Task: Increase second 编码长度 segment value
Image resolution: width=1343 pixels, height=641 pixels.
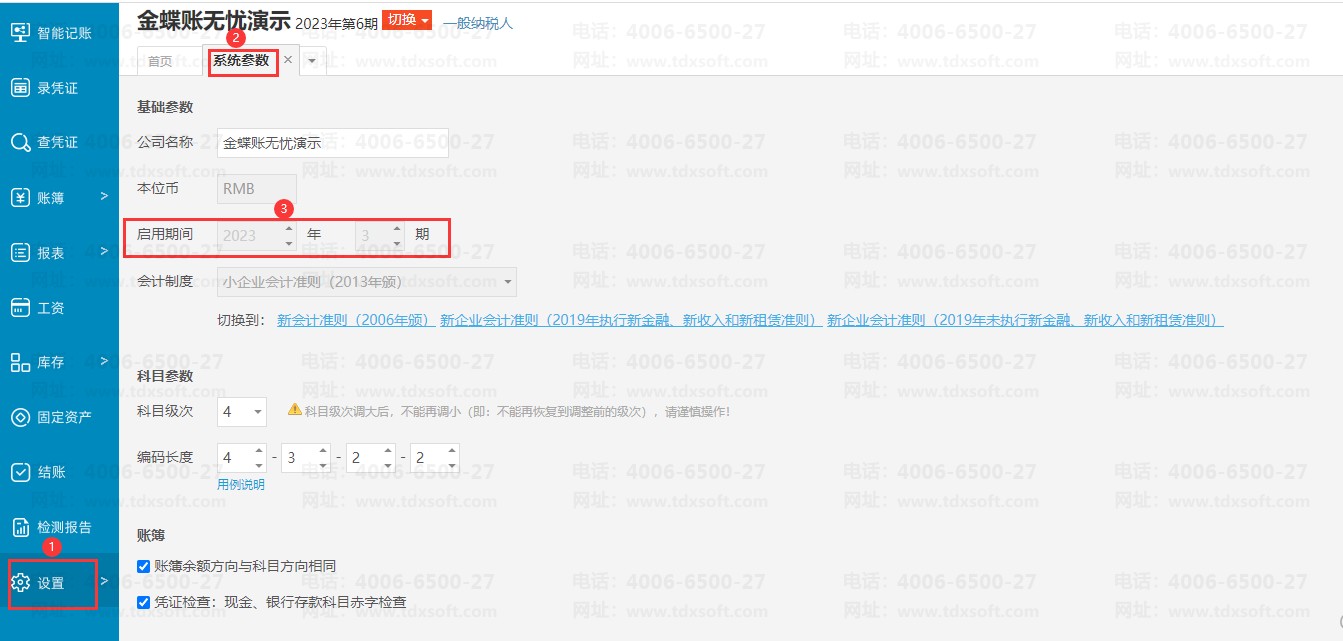Action: [323, 451]
